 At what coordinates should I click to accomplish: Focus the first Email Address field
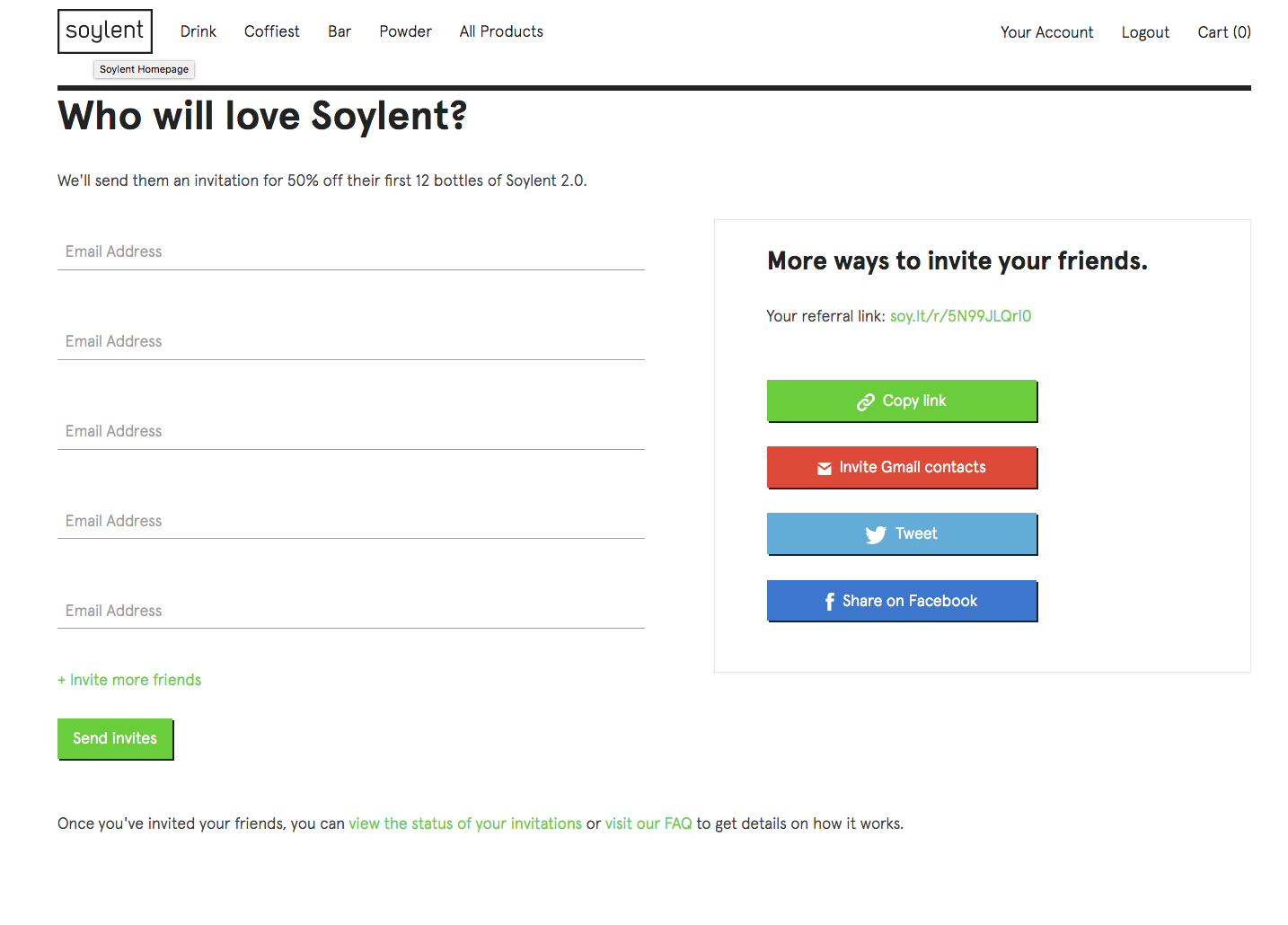[351, 251]
